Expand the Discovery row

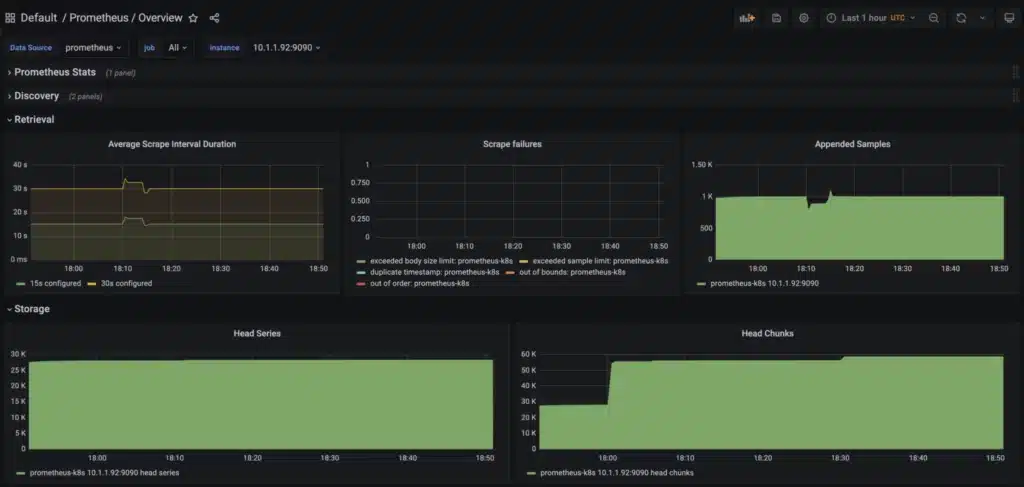[x=37, y=96]
